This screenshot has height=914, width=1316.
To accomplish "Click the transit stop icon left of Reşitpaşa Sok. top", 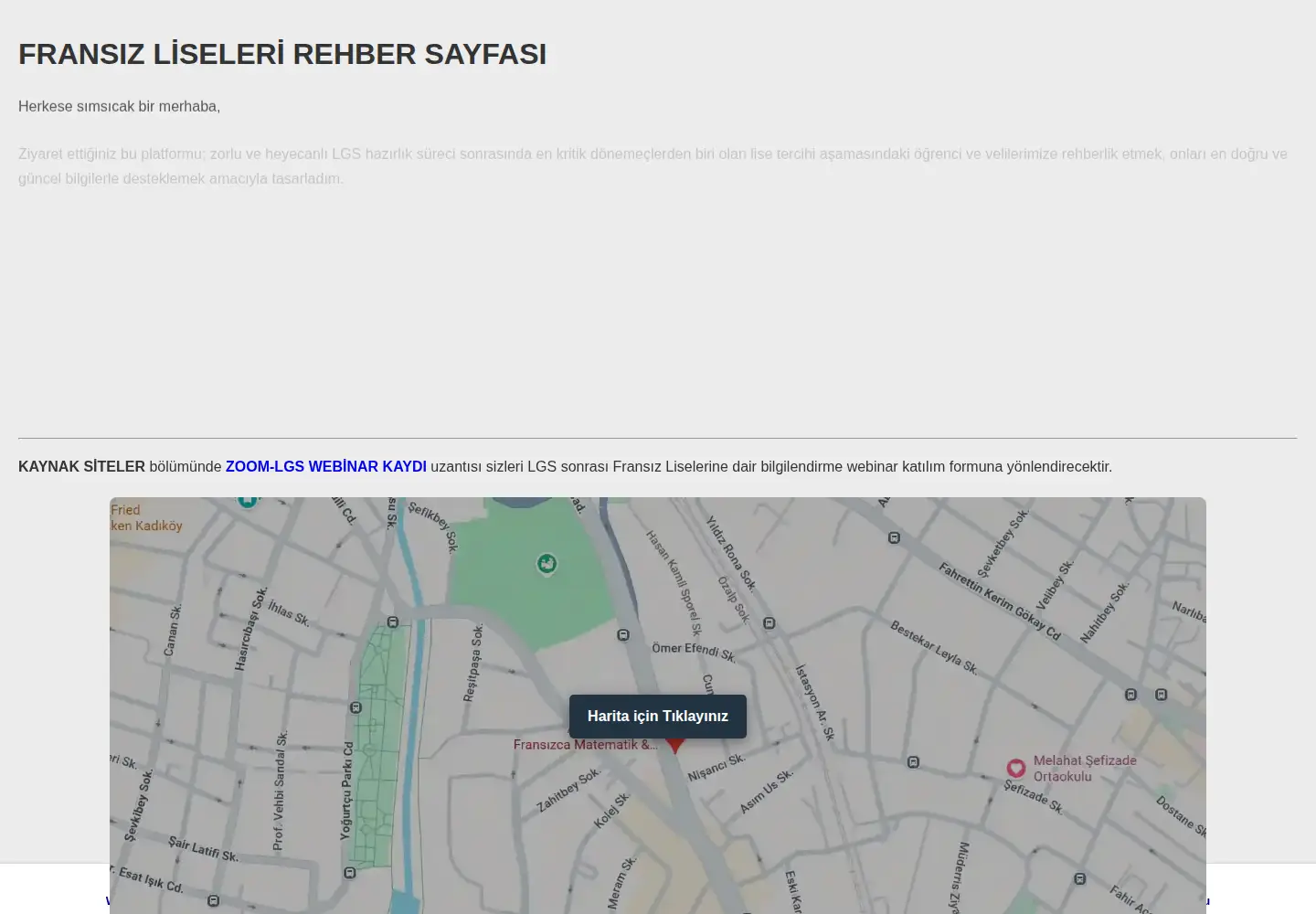I will pyautogui.click(x=393, y=622).
